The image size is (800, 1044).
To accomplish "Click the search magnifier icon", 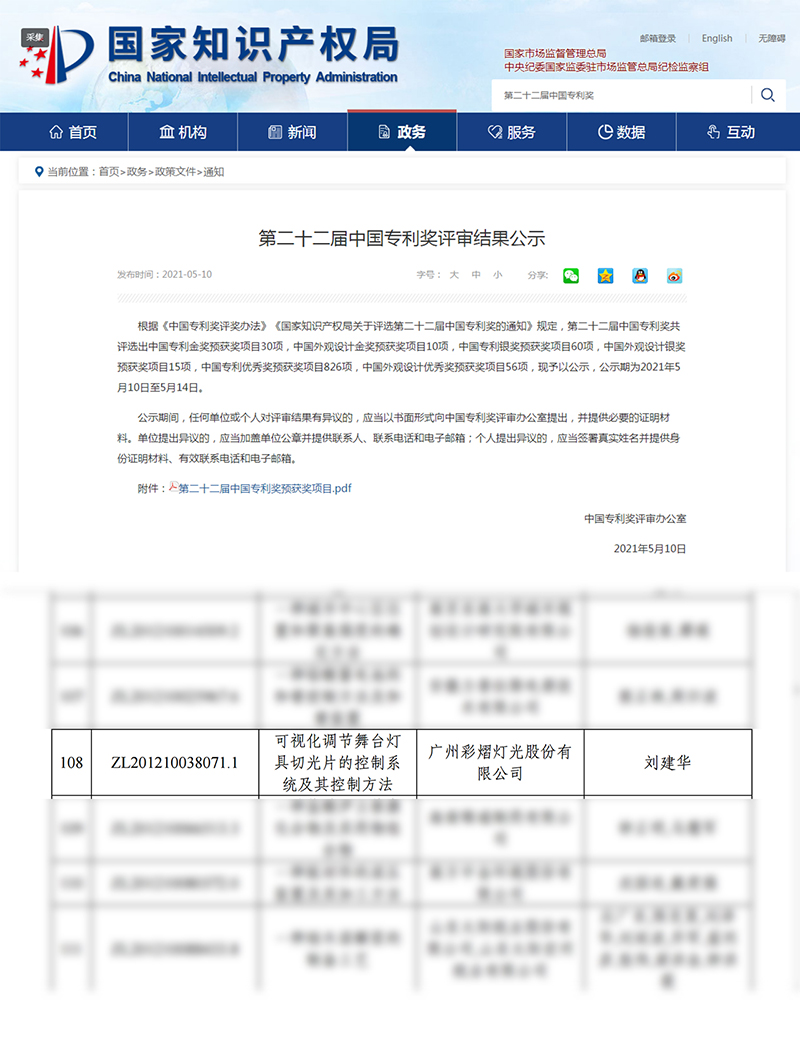I will (x=767, y=95).
